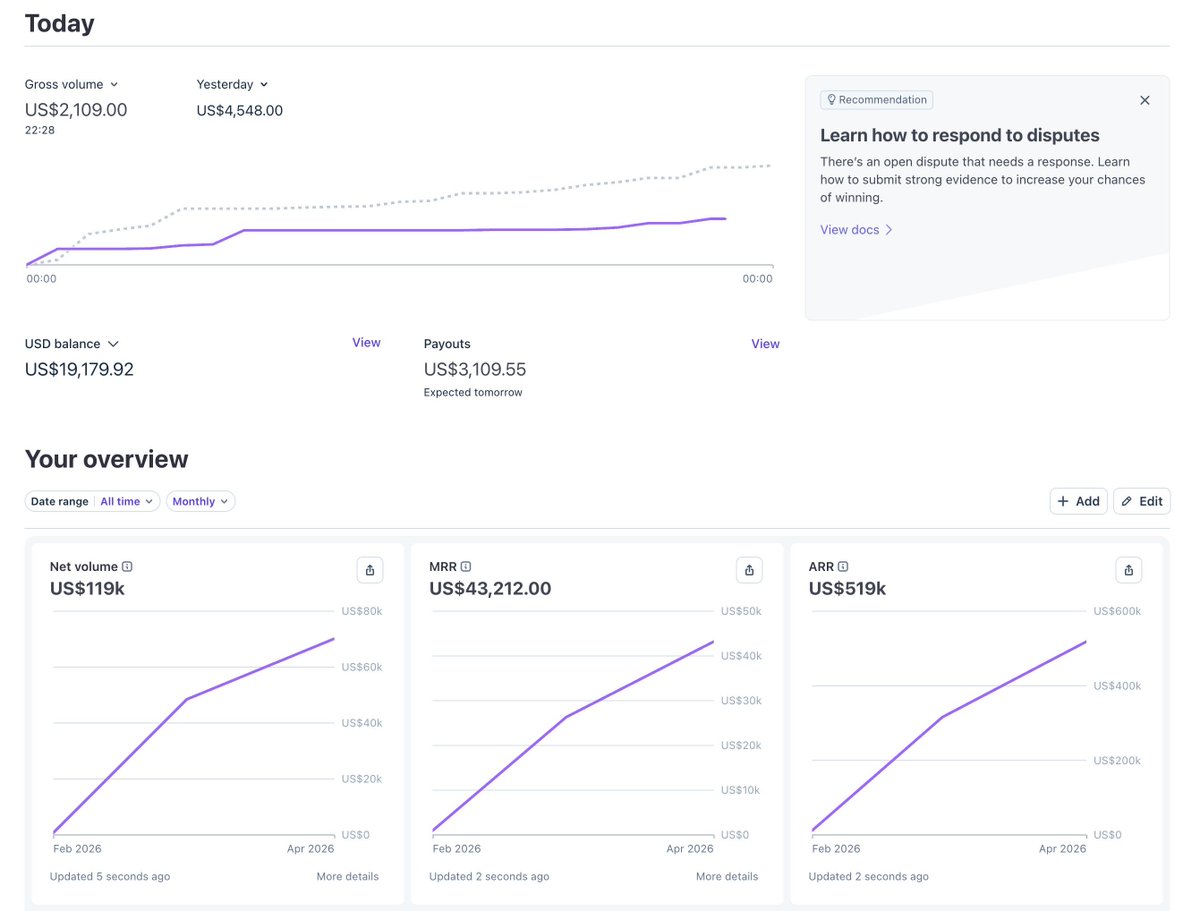The height and width of the screenshot is (911, 1200).
Task: Show info about ARR metric
Action: [x=843, y=567]
